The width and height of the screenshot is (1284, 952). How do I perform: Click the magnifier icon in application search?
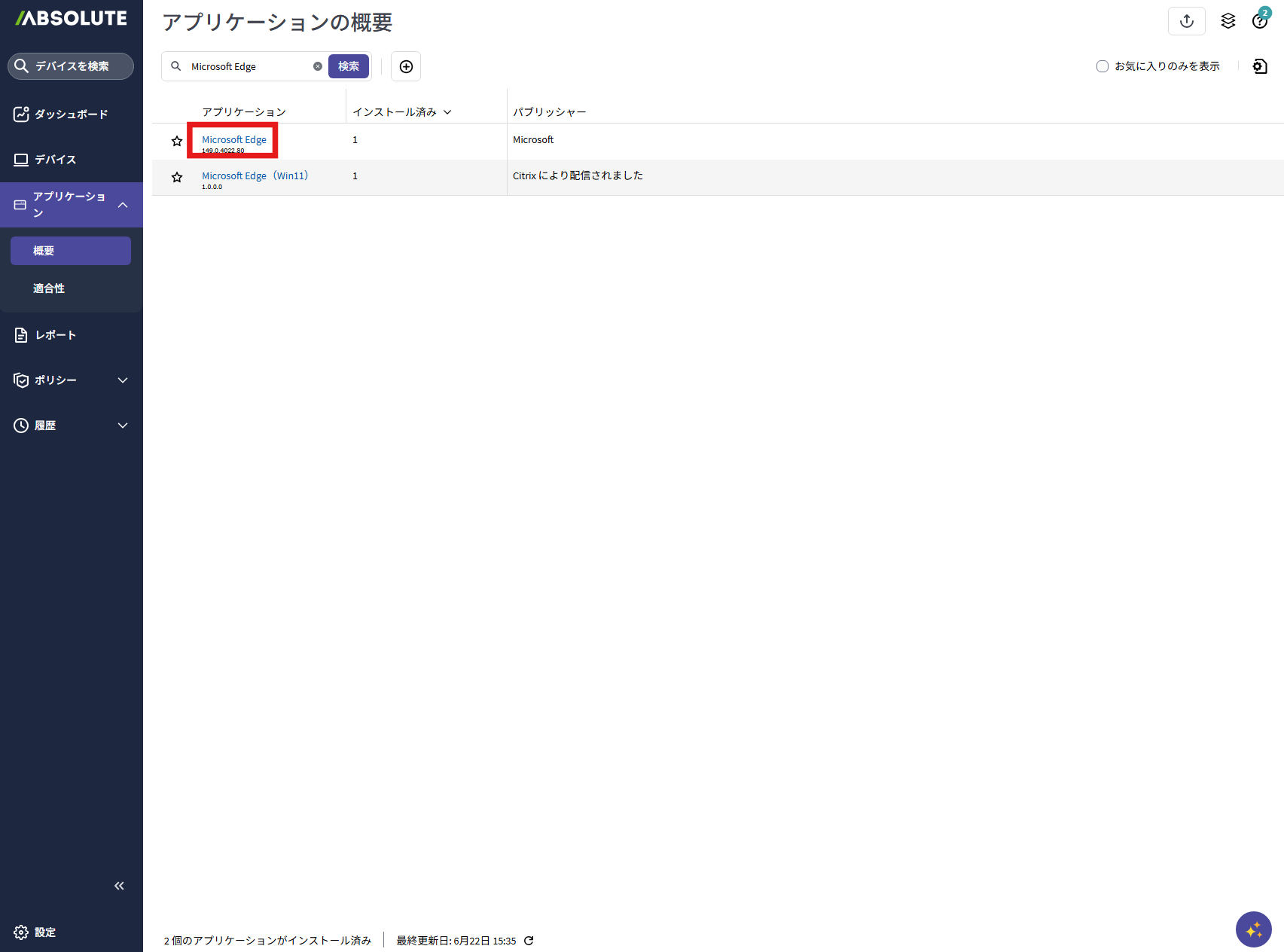pos(176,66)
